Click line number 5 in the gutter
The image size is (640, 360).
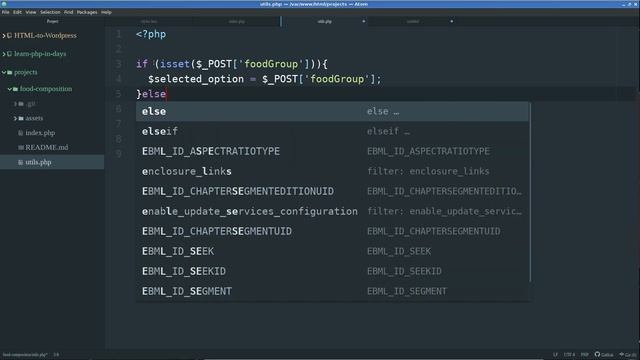pyautogui.click(x=118, y=94)
